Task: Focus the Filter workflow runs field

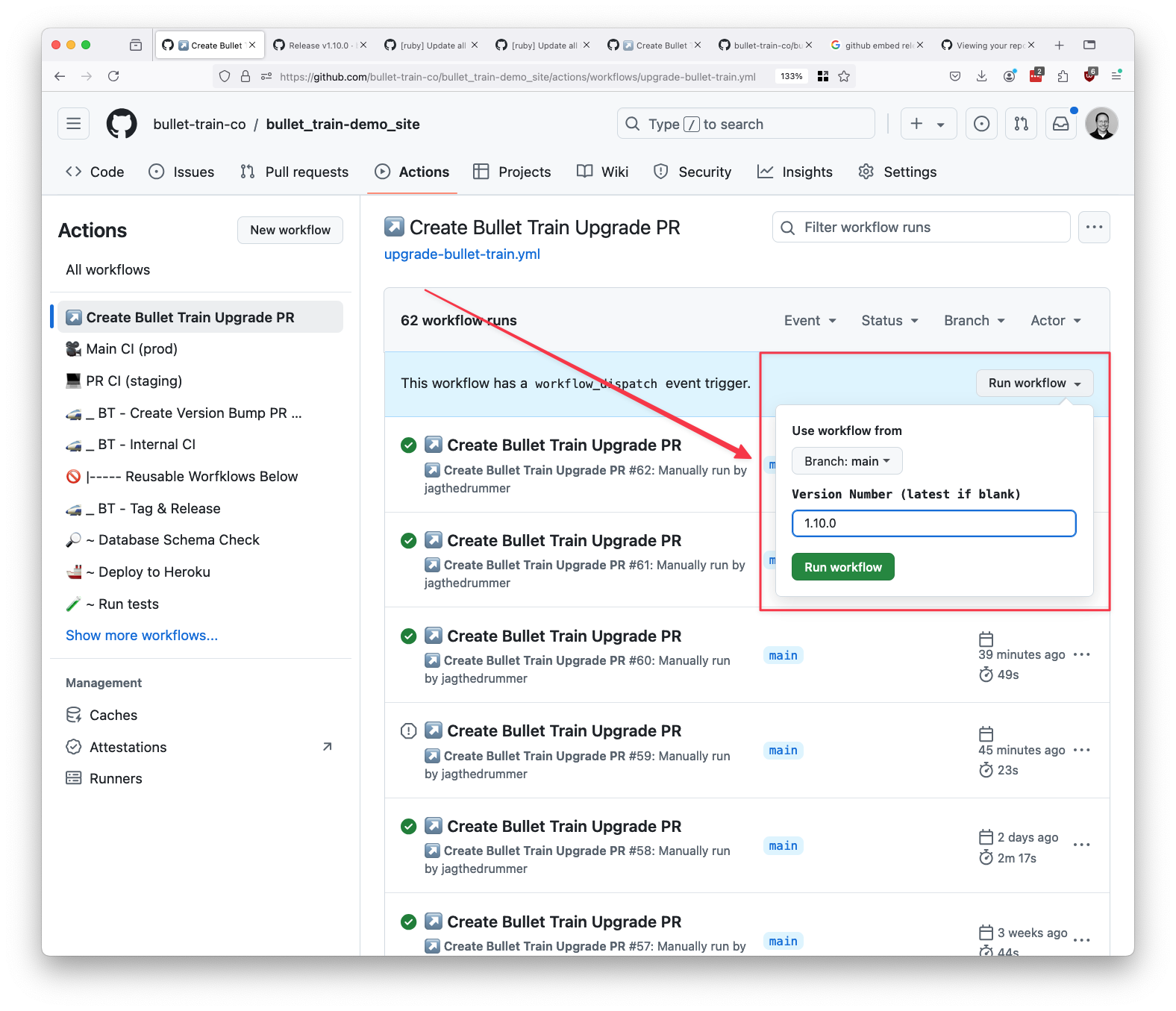Action: [922, 227]
